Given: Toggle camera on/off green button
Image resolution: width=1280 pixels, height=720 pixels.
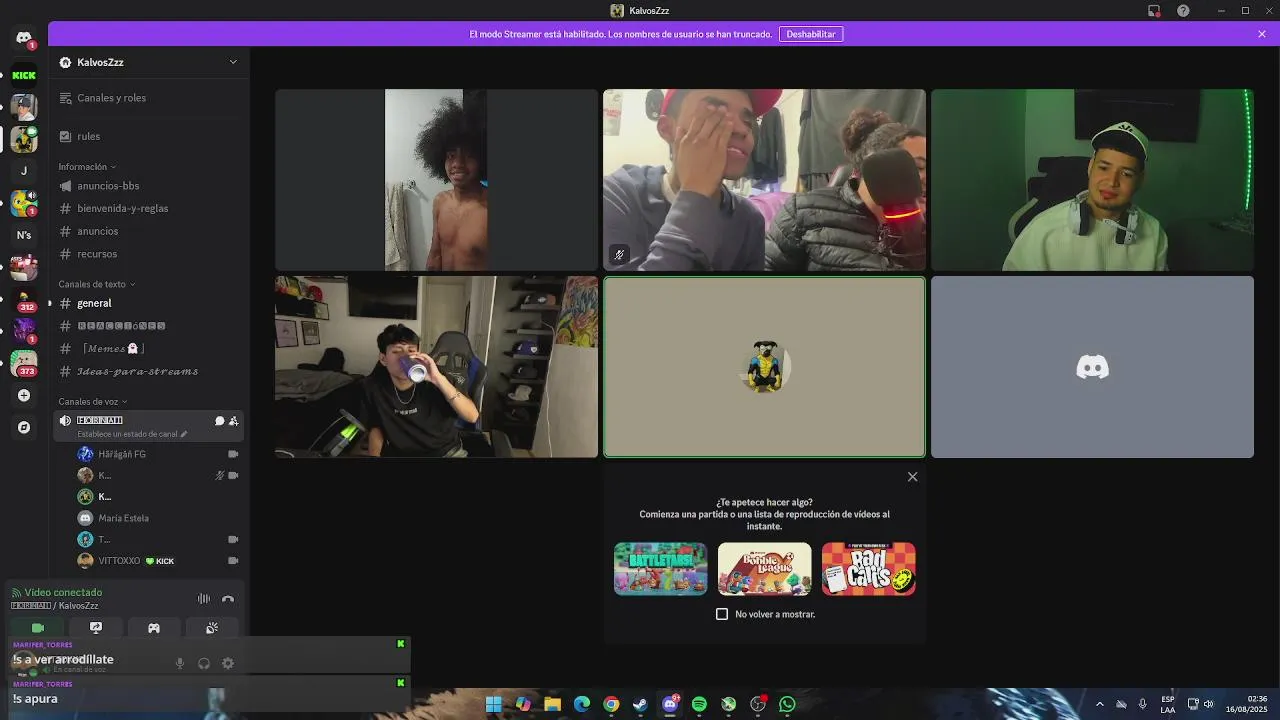Looking at the screenshot, I should [38, 628].
